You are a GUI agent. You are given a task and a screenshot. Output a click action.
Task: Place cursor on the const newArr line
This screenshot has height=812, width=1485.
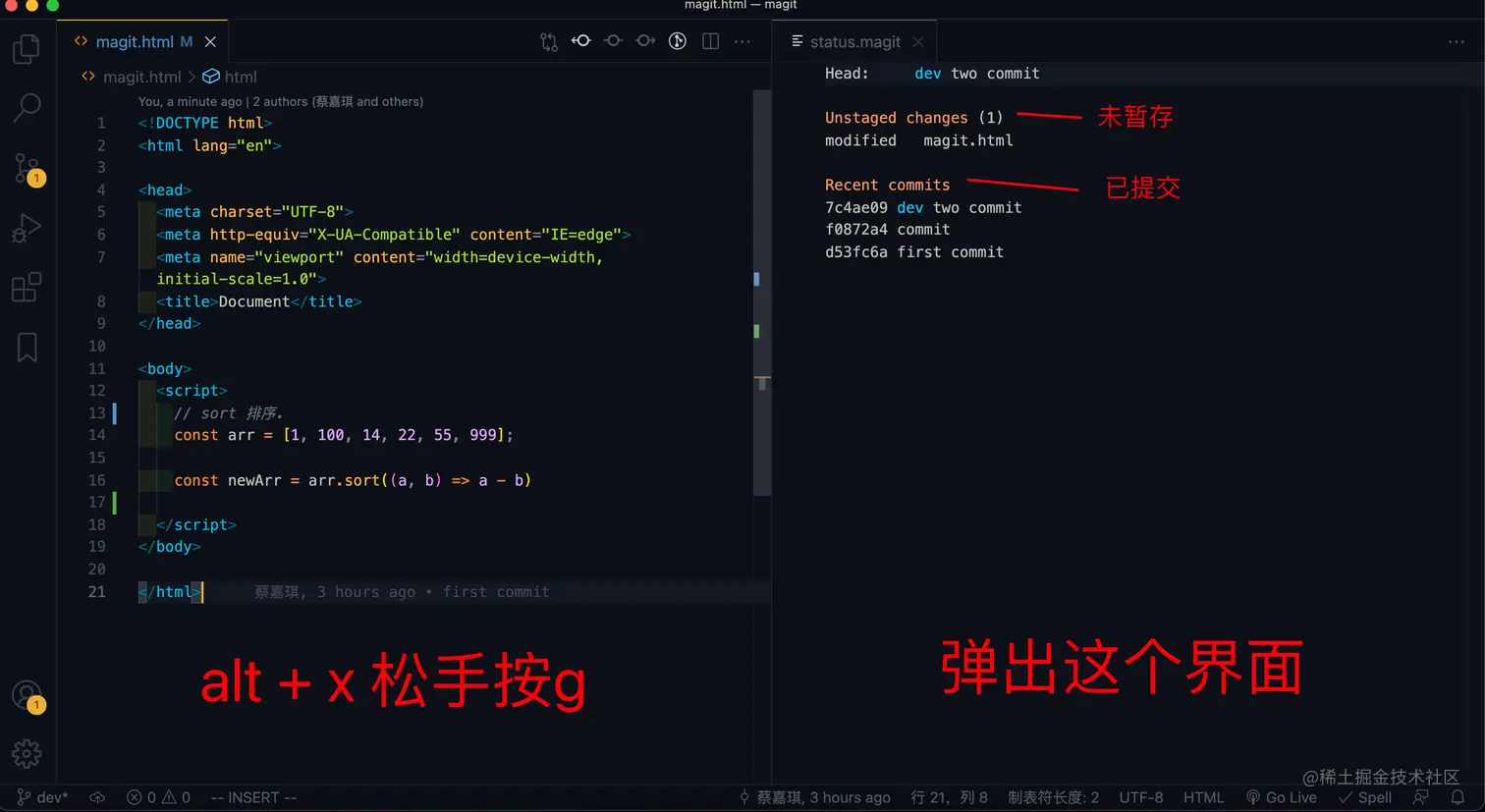(x=353, y=480)
